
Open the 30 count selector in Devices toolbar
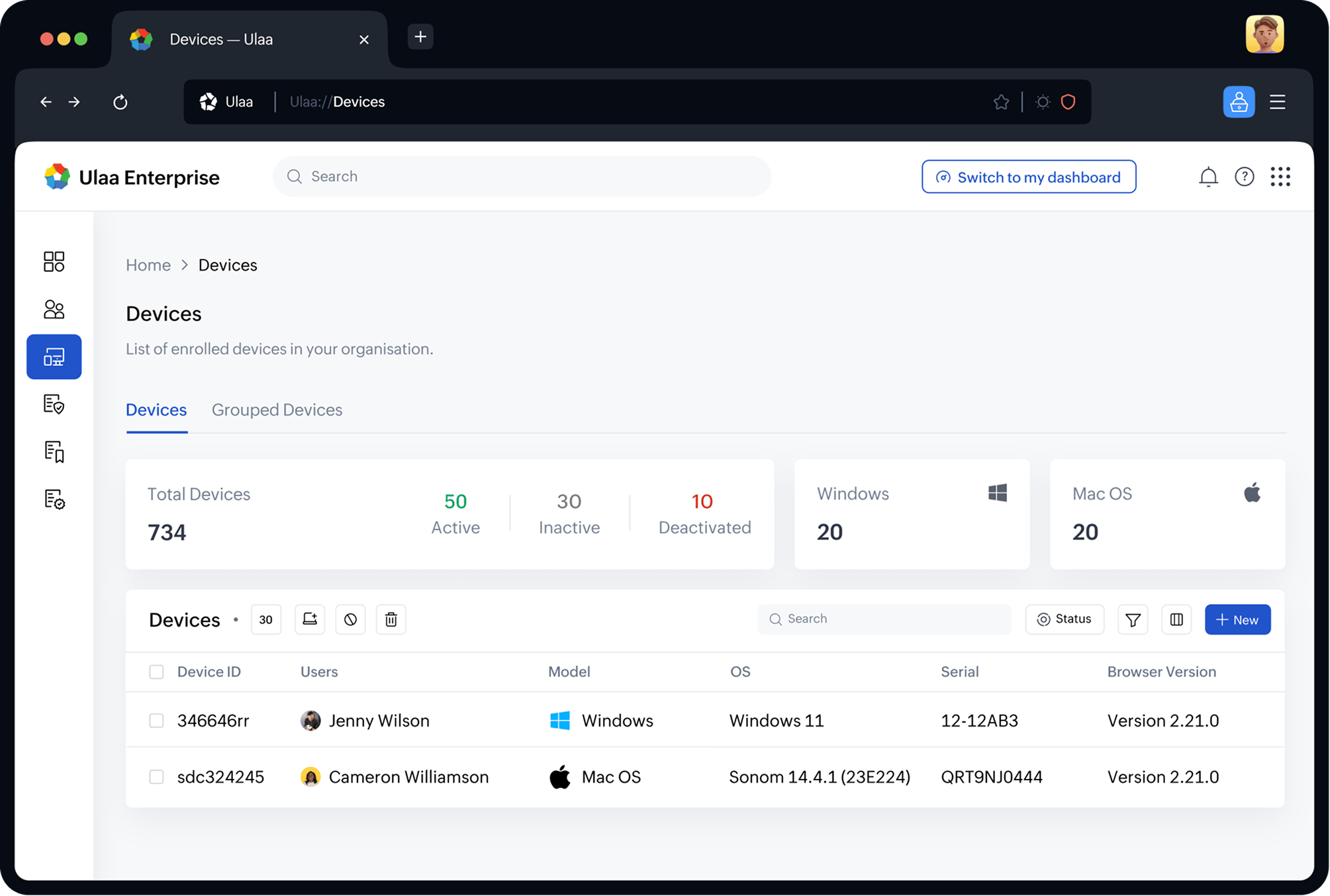(x=266, y=619)
